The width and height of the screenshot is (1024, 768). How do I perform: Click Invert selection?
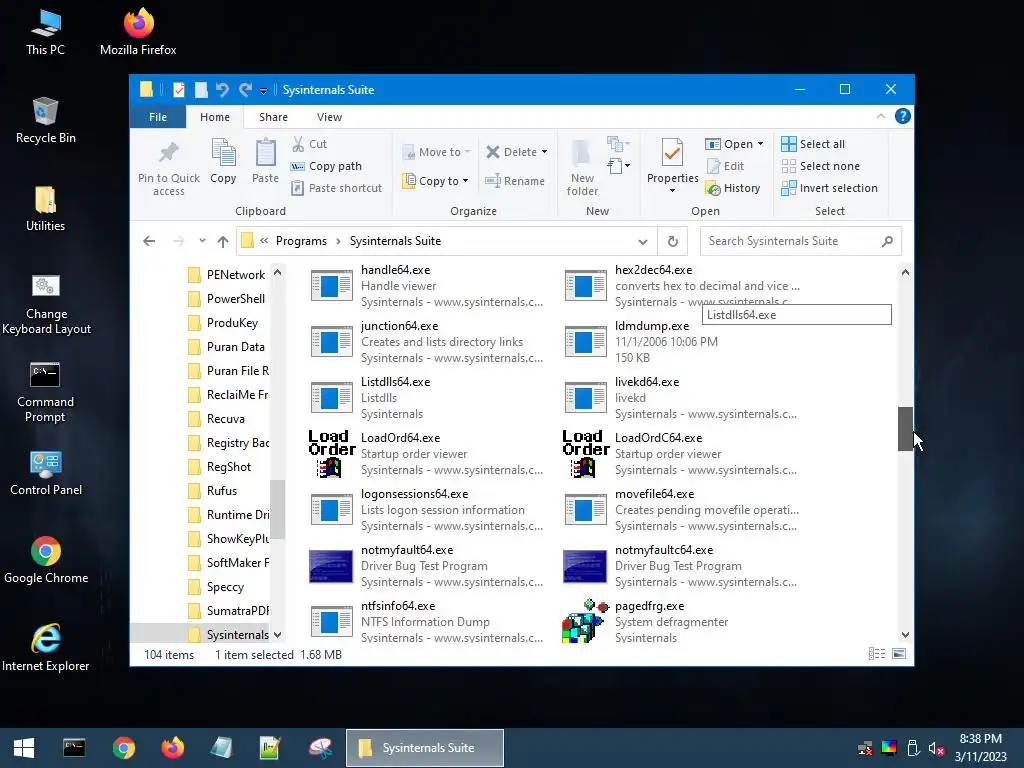[829, 188]
